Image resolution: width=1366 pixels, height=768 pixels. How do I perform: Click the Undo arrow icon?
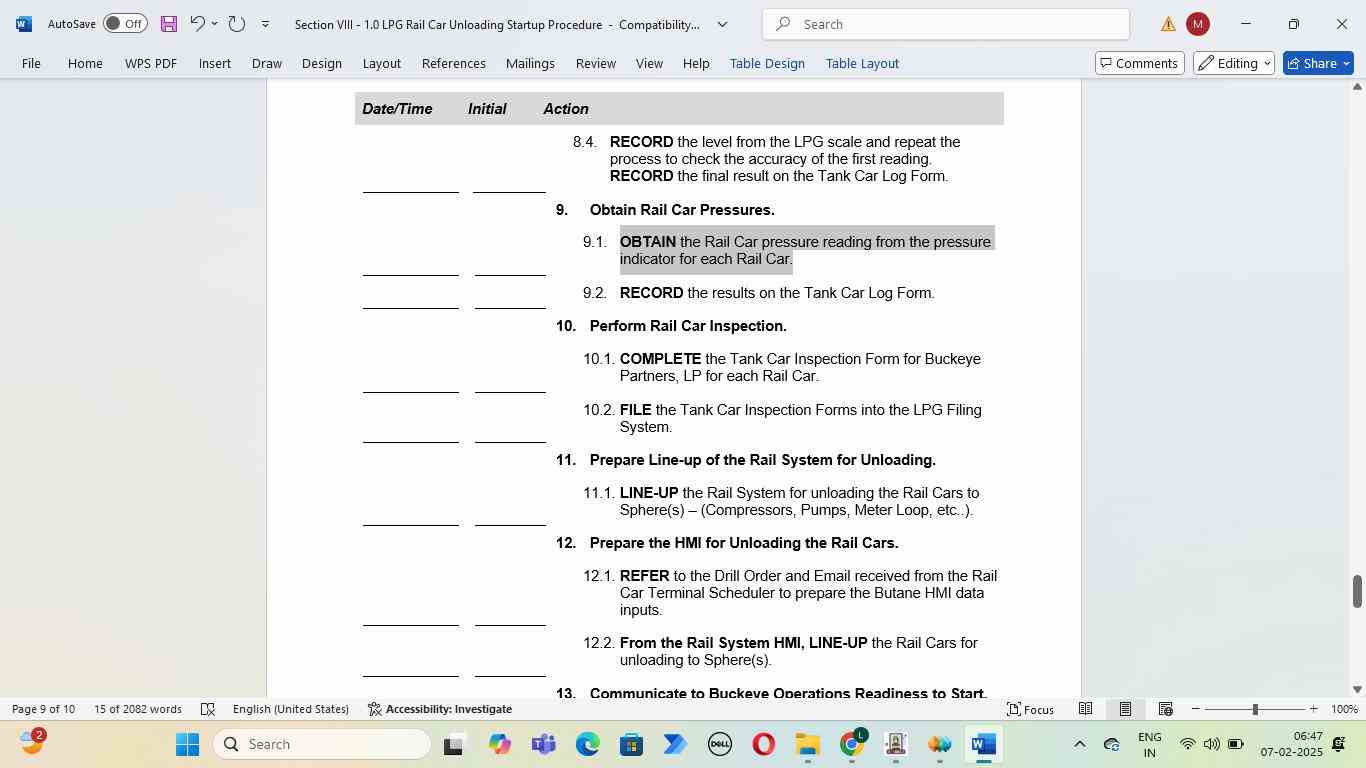(197, 24)
